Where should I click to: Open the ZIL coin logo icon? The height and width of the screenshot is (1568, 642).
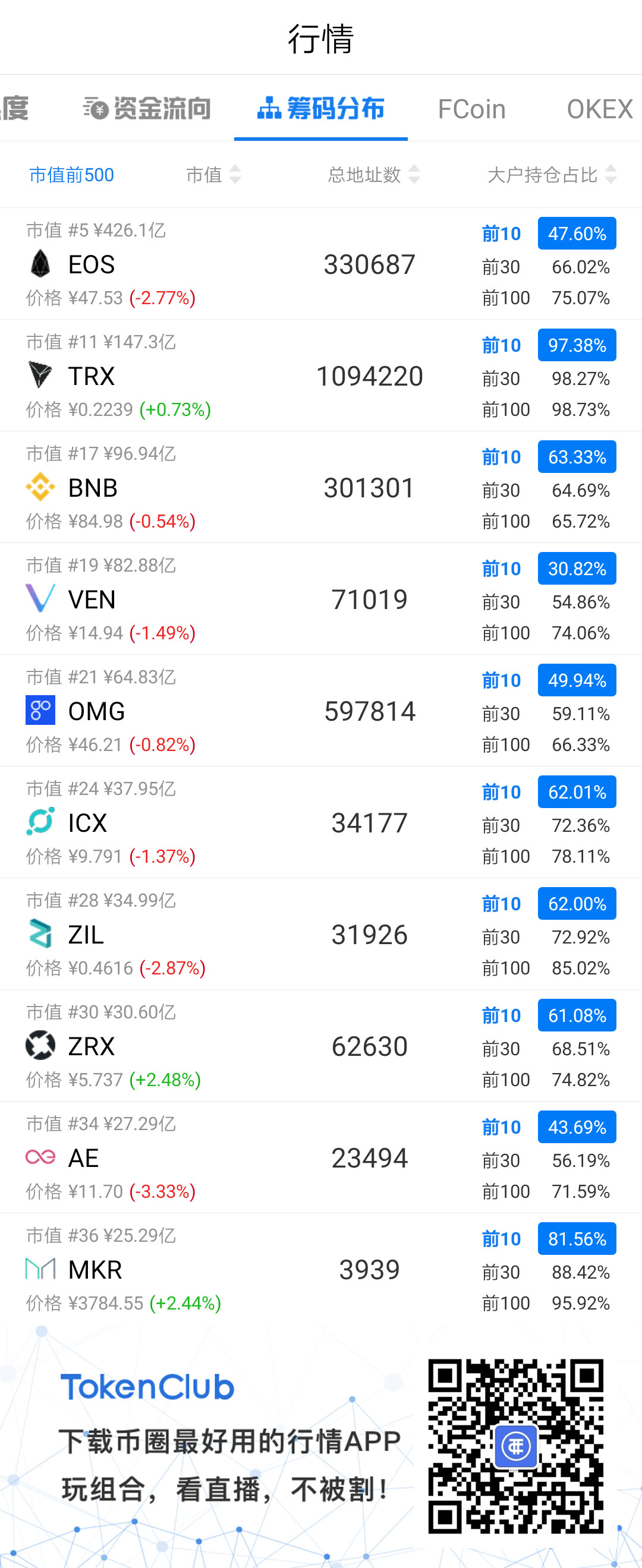40,933
